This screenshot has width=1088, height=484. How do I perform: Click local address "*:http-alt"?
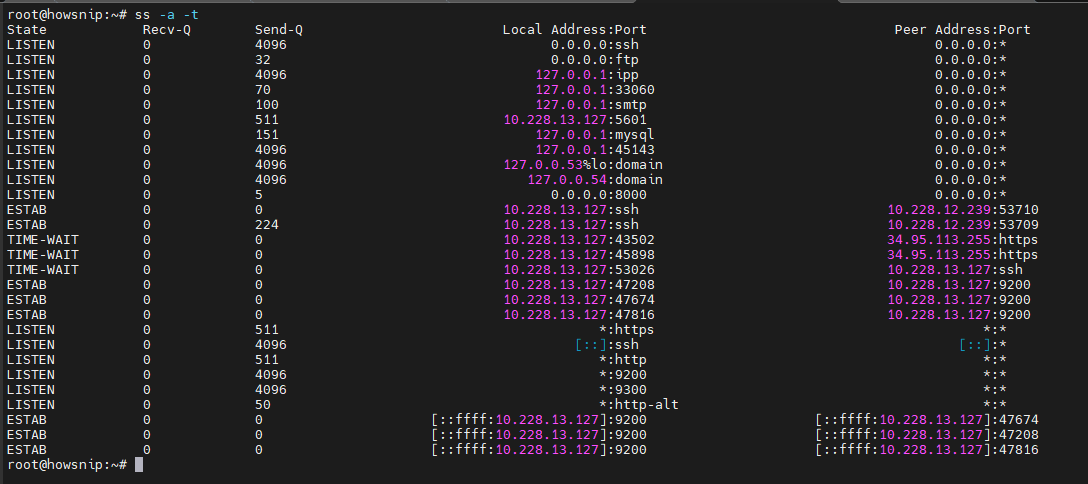tap(639, 404)
